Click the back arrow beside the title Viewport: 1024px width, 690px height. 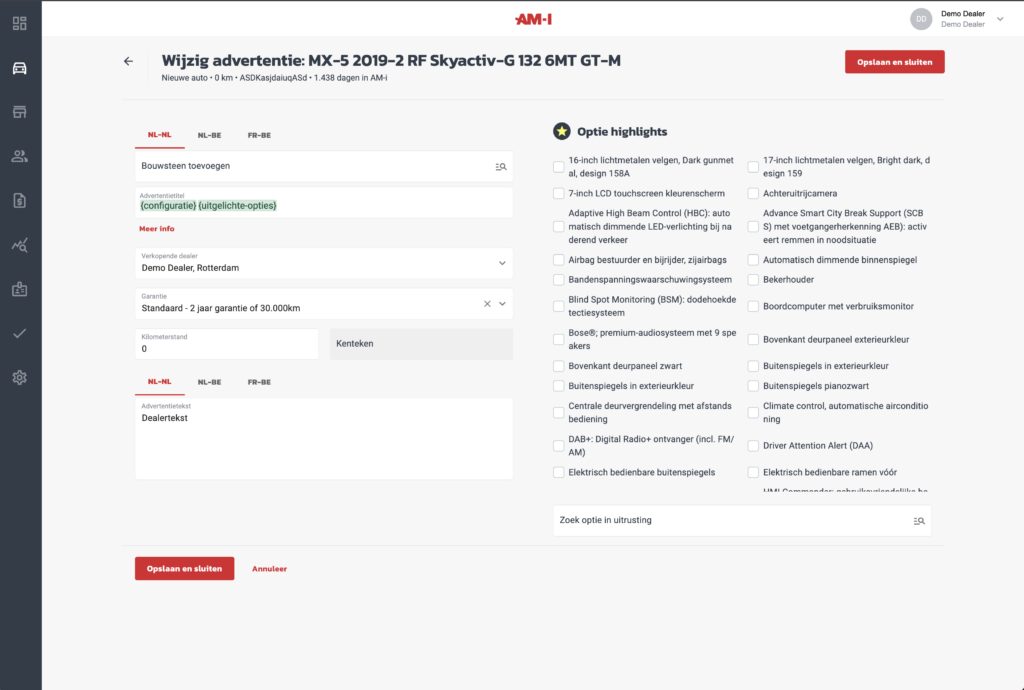[x=128, y=61]
